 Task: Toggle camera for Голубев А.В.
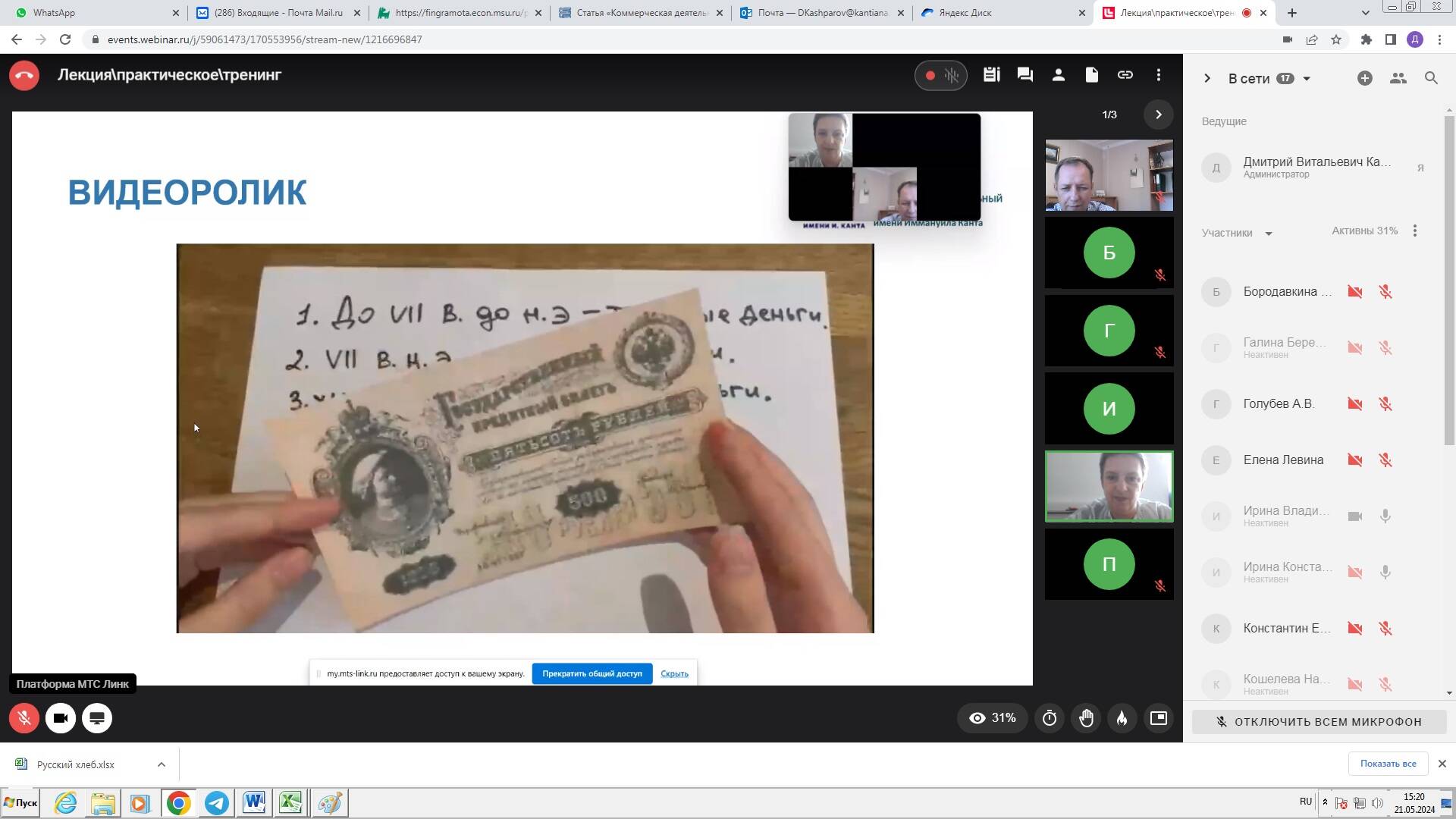click(1355, 404)
